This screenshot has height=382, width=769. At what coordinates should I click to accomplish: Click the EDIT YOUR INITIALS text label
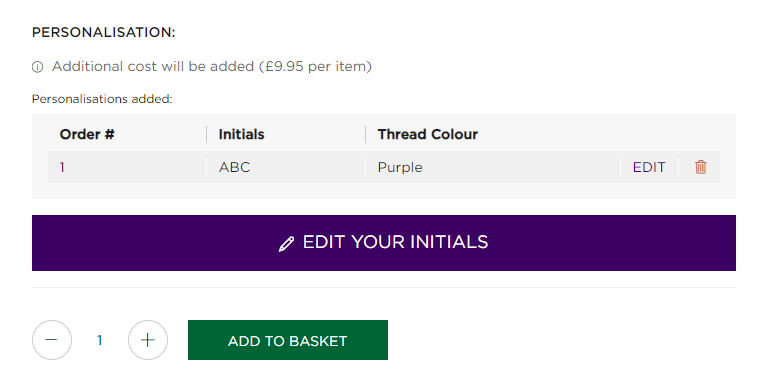pyautogui.click(x=395, y=242)
